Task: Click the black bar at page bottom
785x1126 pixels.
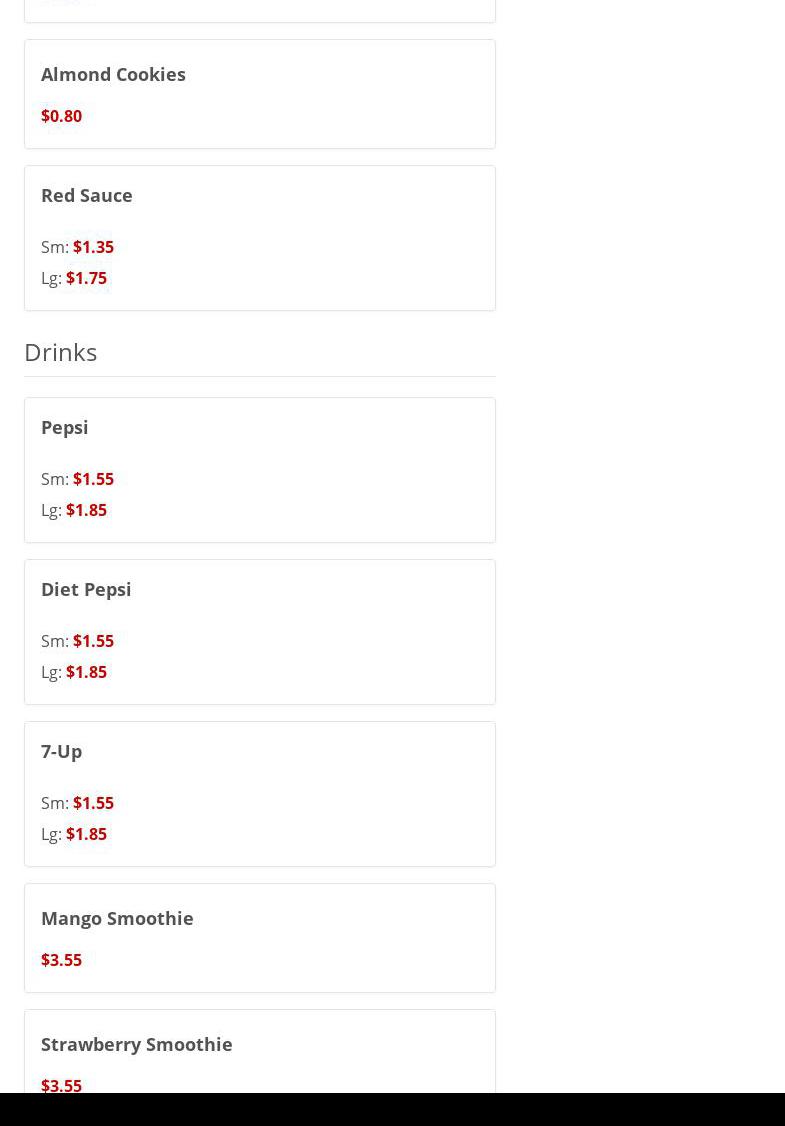Action: click(x=392, y=1110)
